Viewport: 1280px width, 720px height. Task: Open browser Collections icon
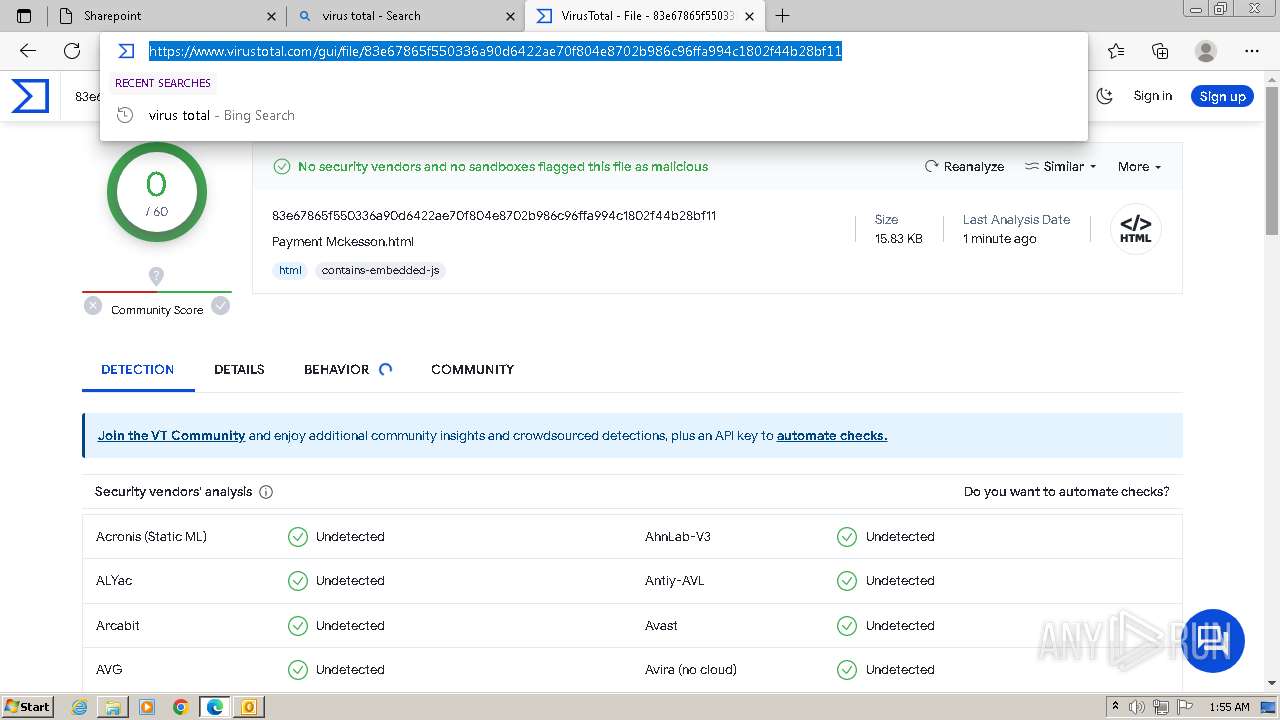(1160, 51)
